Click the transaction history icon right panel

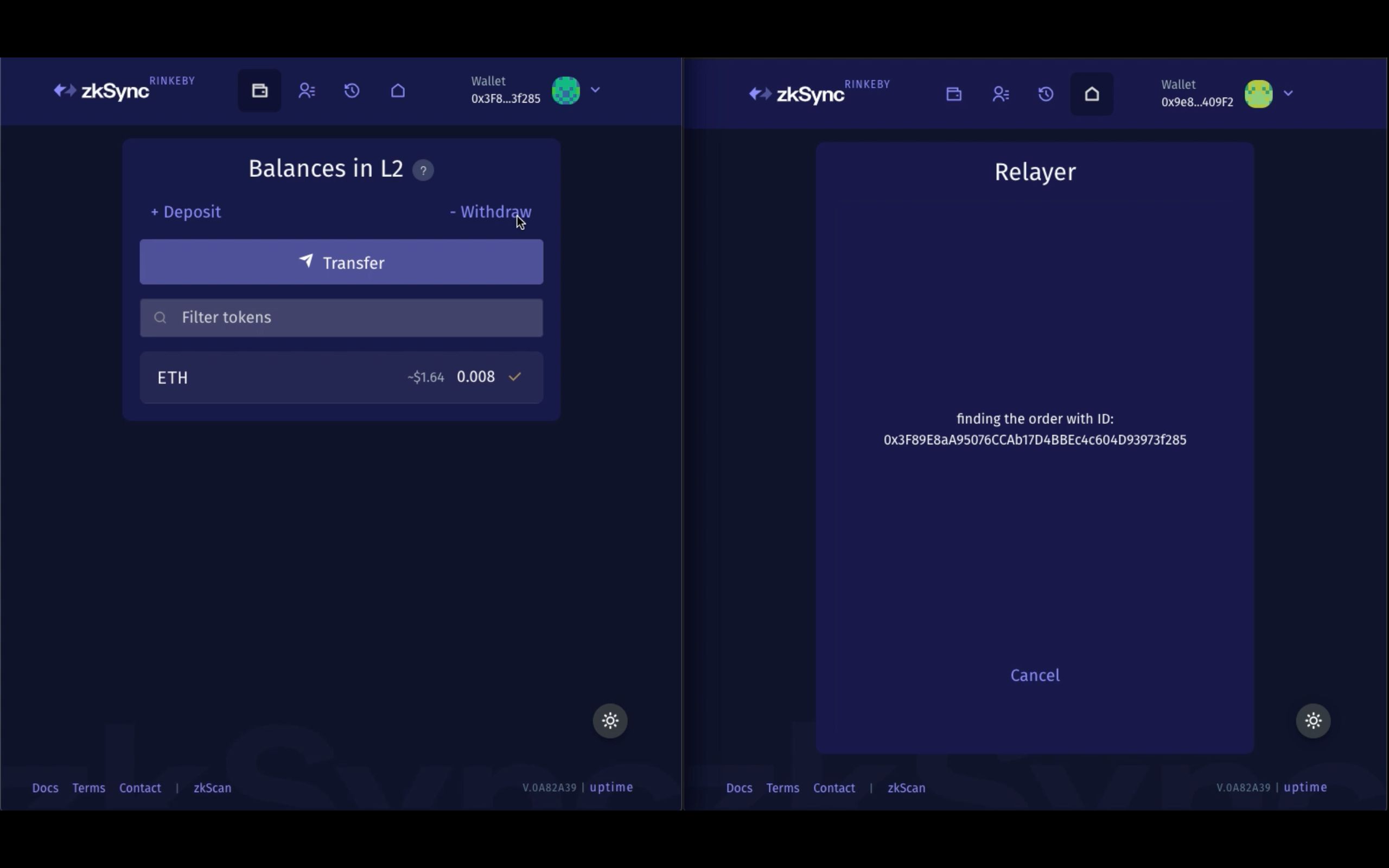click(x=1046, y=94)
